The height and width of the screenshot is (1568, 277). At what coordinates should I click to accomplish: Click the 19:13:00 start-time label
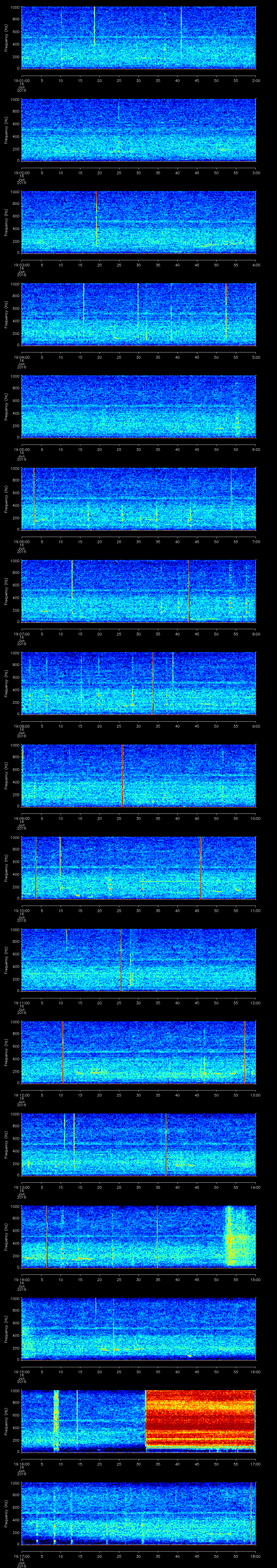[x=21, y=1187]
